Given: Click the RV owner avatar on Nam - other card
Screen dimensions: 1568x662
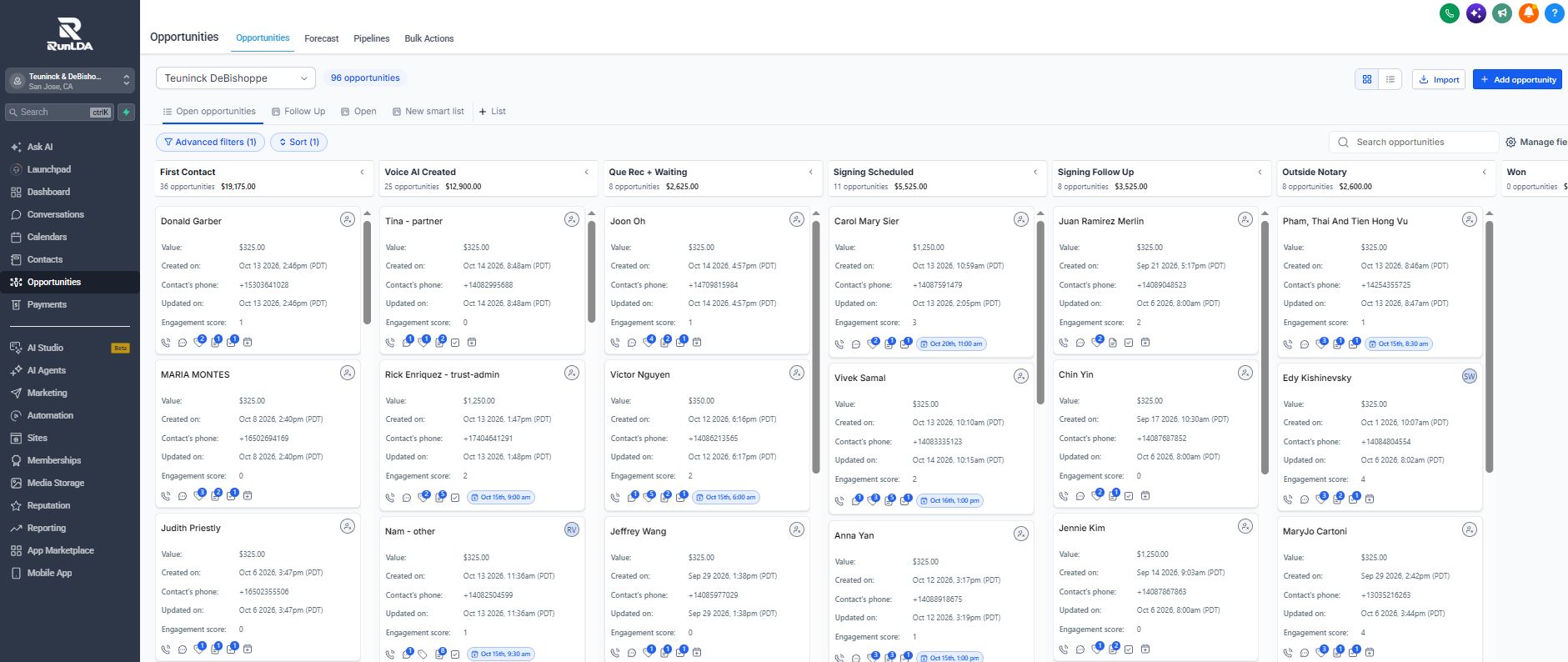Looking at the screenshot, I should (x=572, y=529).
